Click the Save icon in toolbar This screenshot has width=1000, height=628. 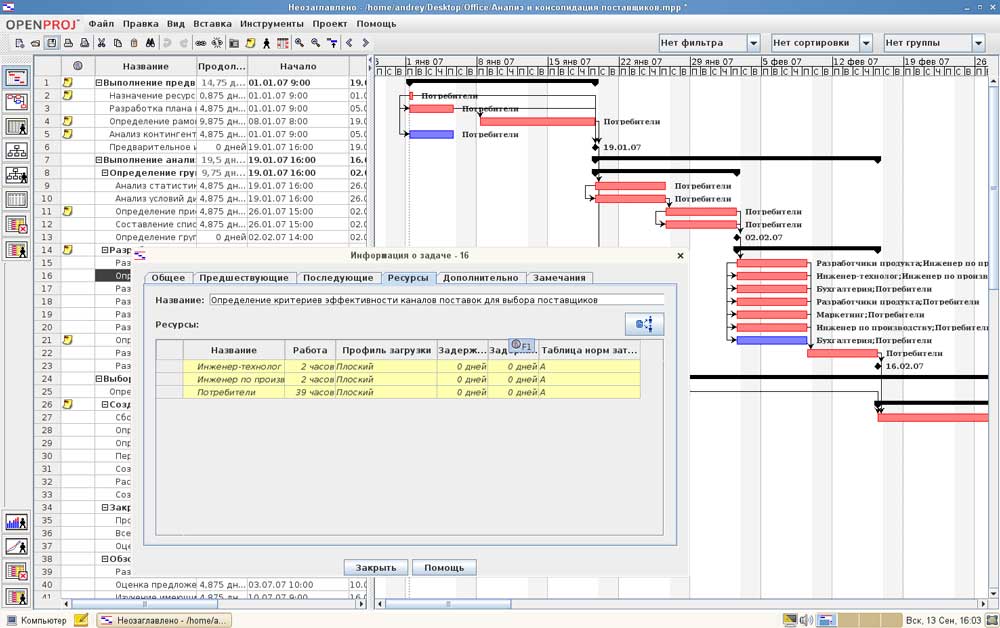pyautogui.click(x=52, y=43)
